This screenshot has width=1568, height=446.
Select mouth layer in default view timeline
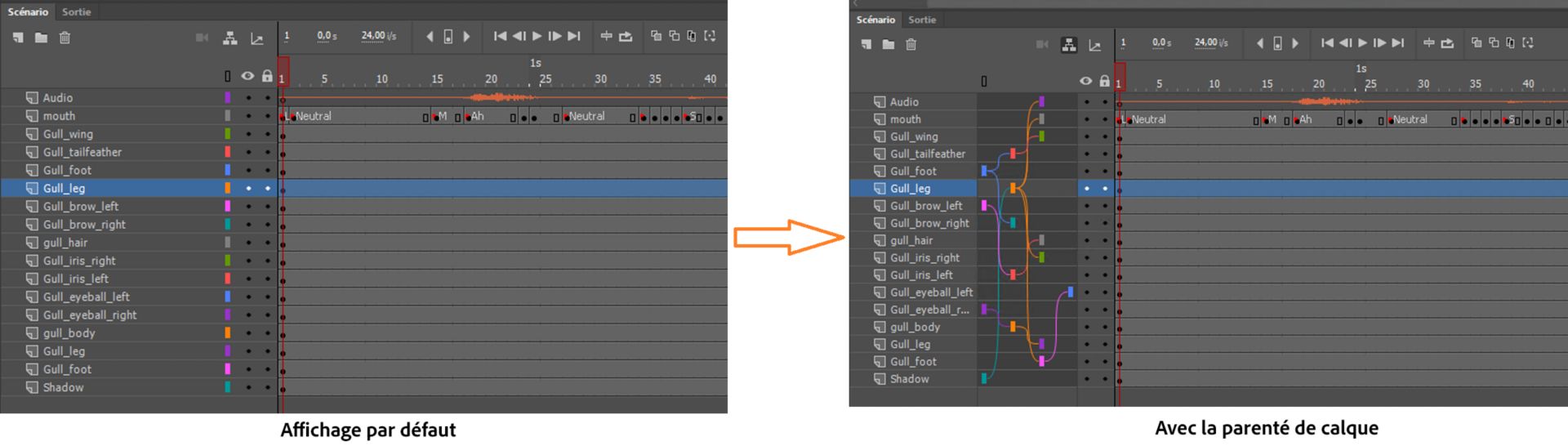point(59,116)
